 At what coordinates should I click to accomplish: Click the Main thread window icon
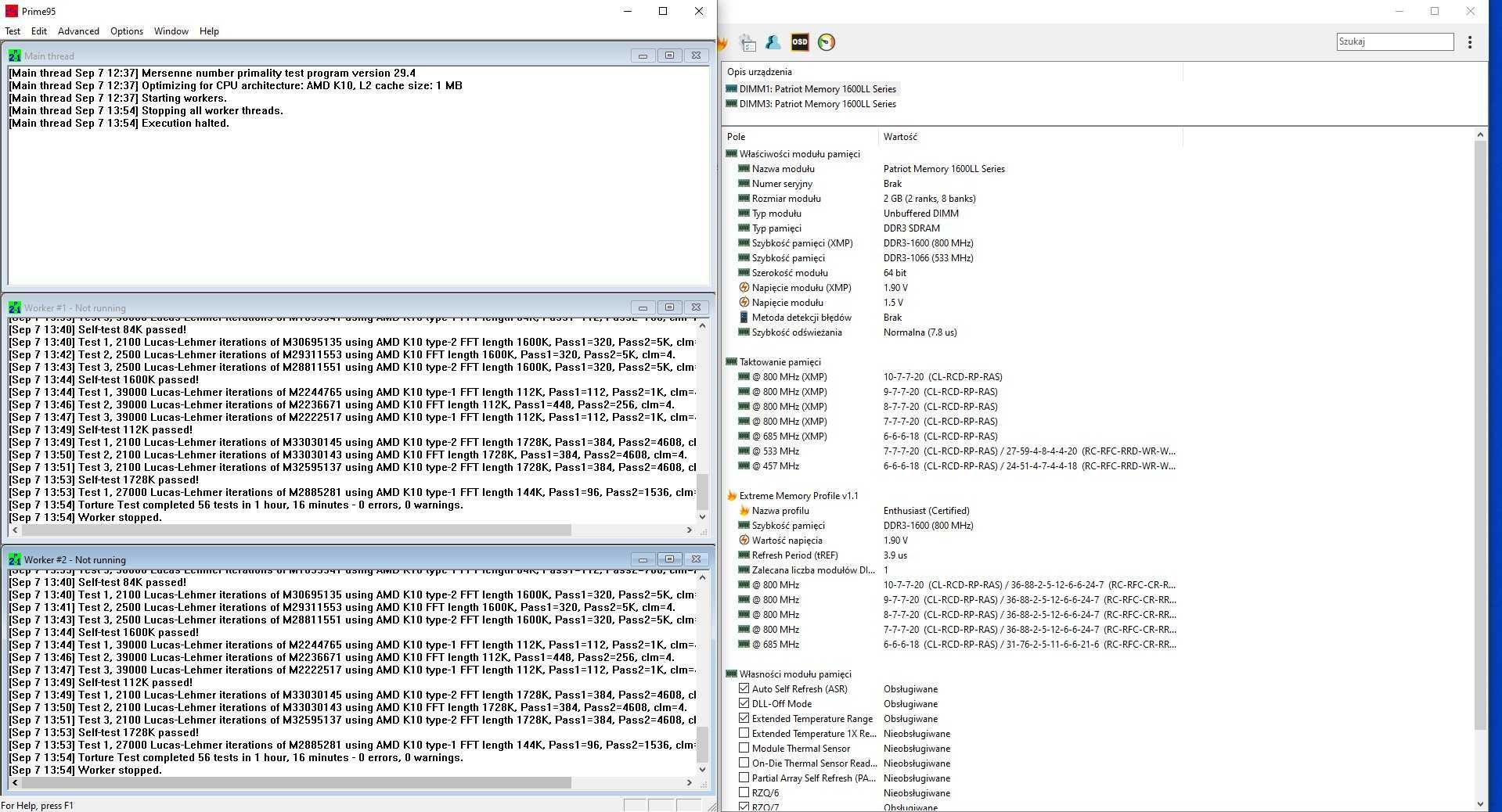(15, 56)
